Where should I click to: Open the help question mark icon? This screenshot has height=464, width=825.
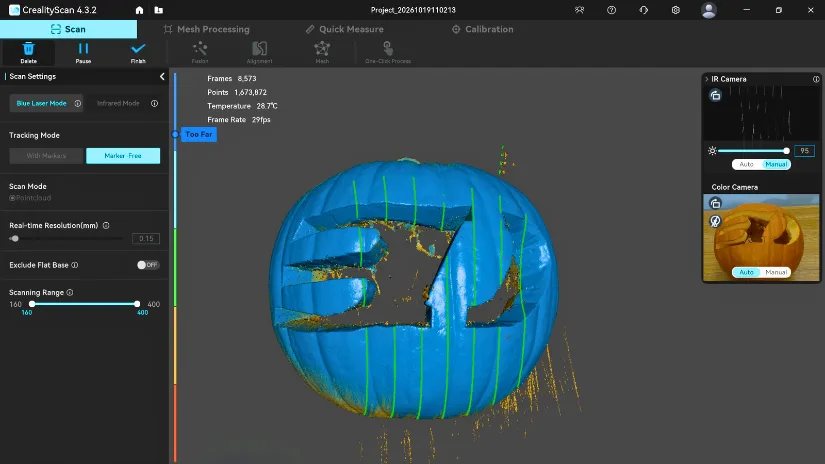611,10
